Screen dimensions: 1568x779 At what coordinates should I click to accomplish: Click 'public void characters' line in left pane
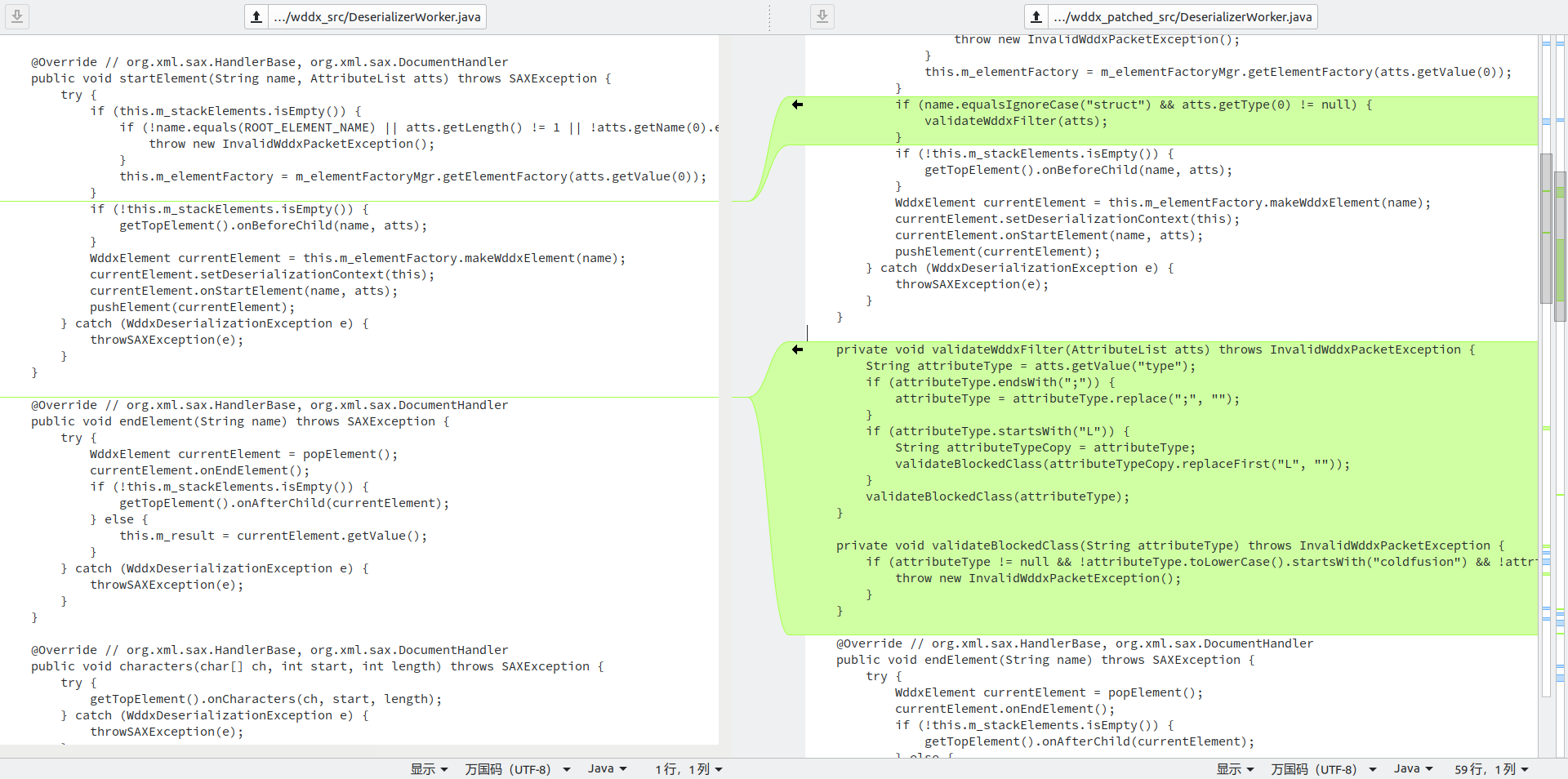(x=318, y=666)
